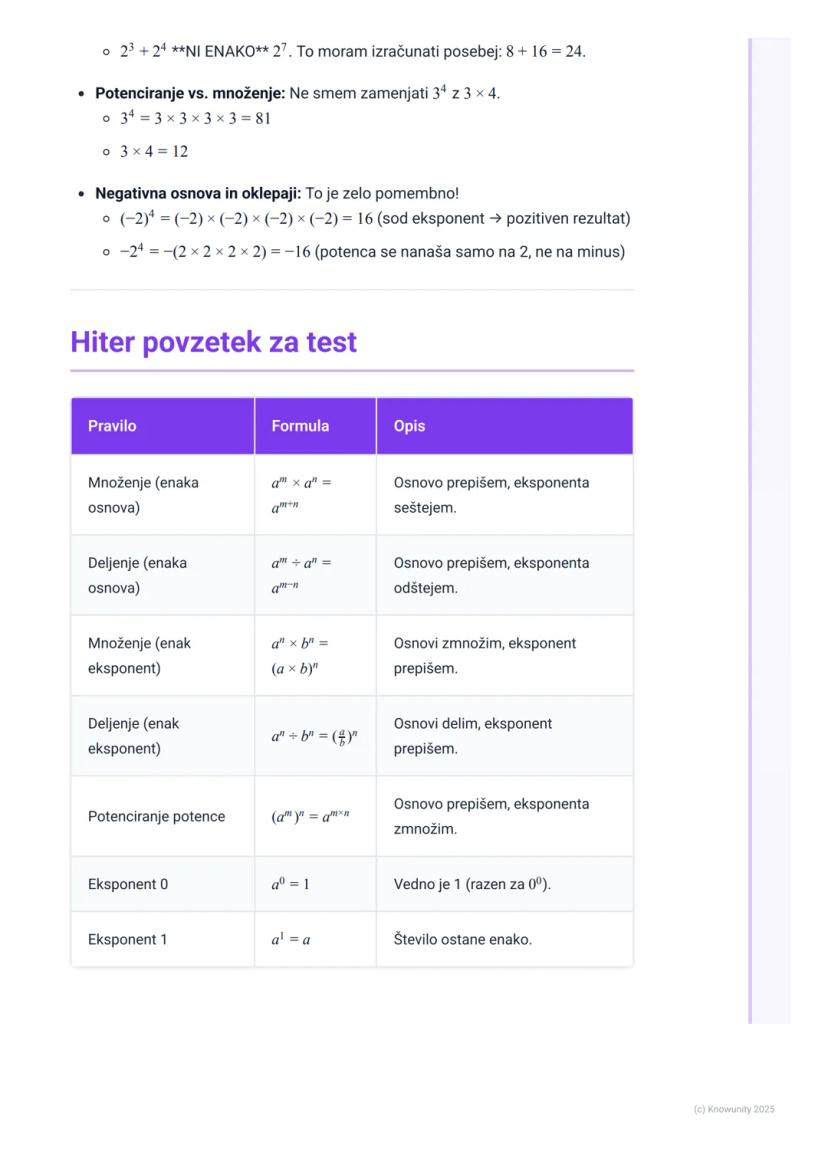This screenshot has width=828, height=1171.
Task: Click the 'Množenje (enak eksponent)' rule cell
Action: (139, 655)
